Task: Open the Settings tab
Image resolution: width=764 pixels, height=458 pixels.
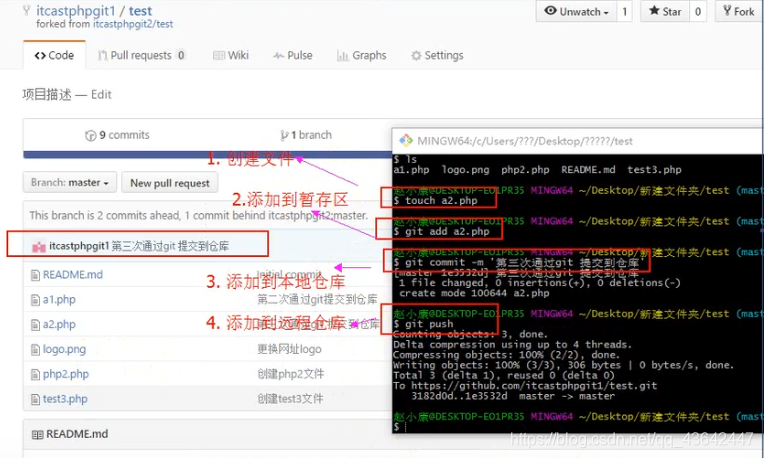Action: coord(437,55)
